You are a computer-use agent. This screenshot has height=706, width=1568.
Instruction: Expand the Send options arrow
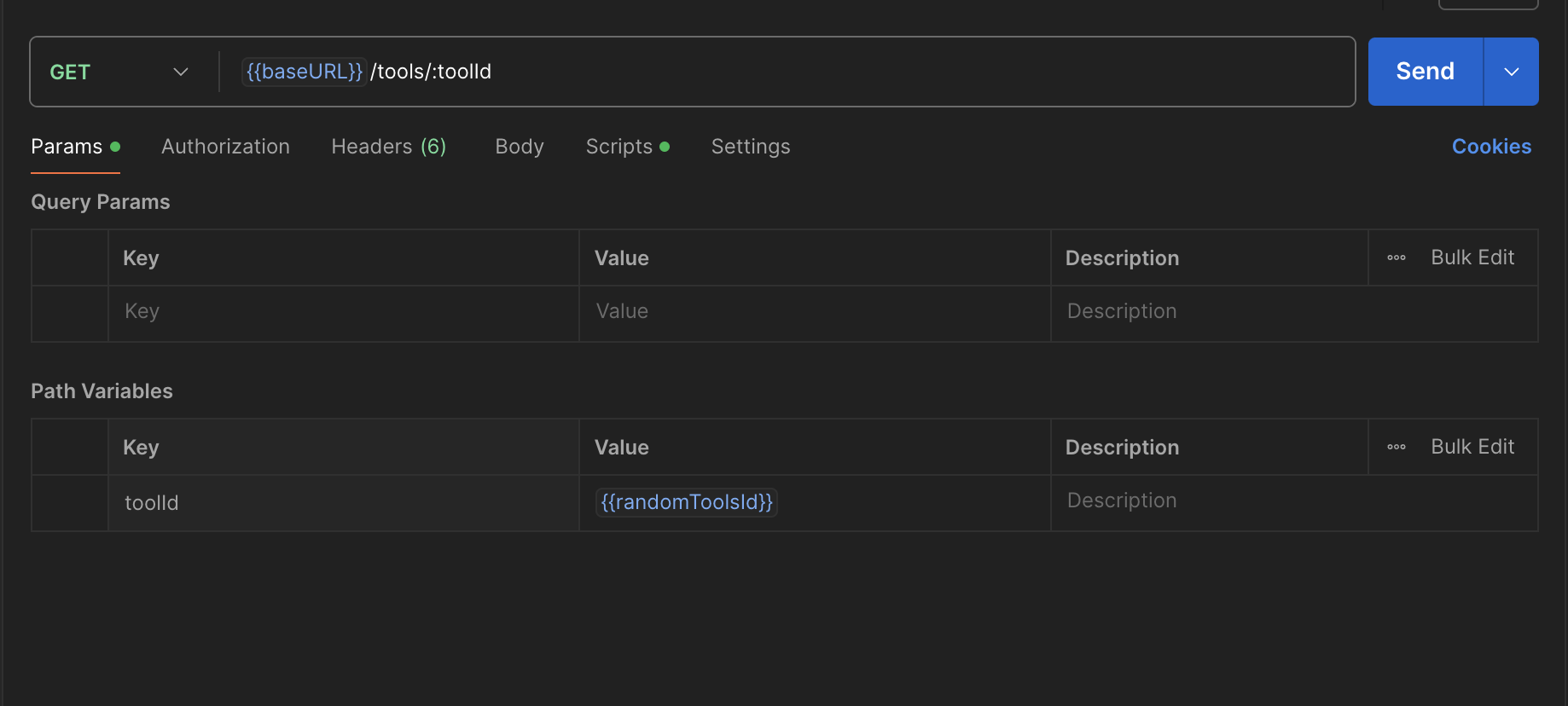(x=1511, y=72)
